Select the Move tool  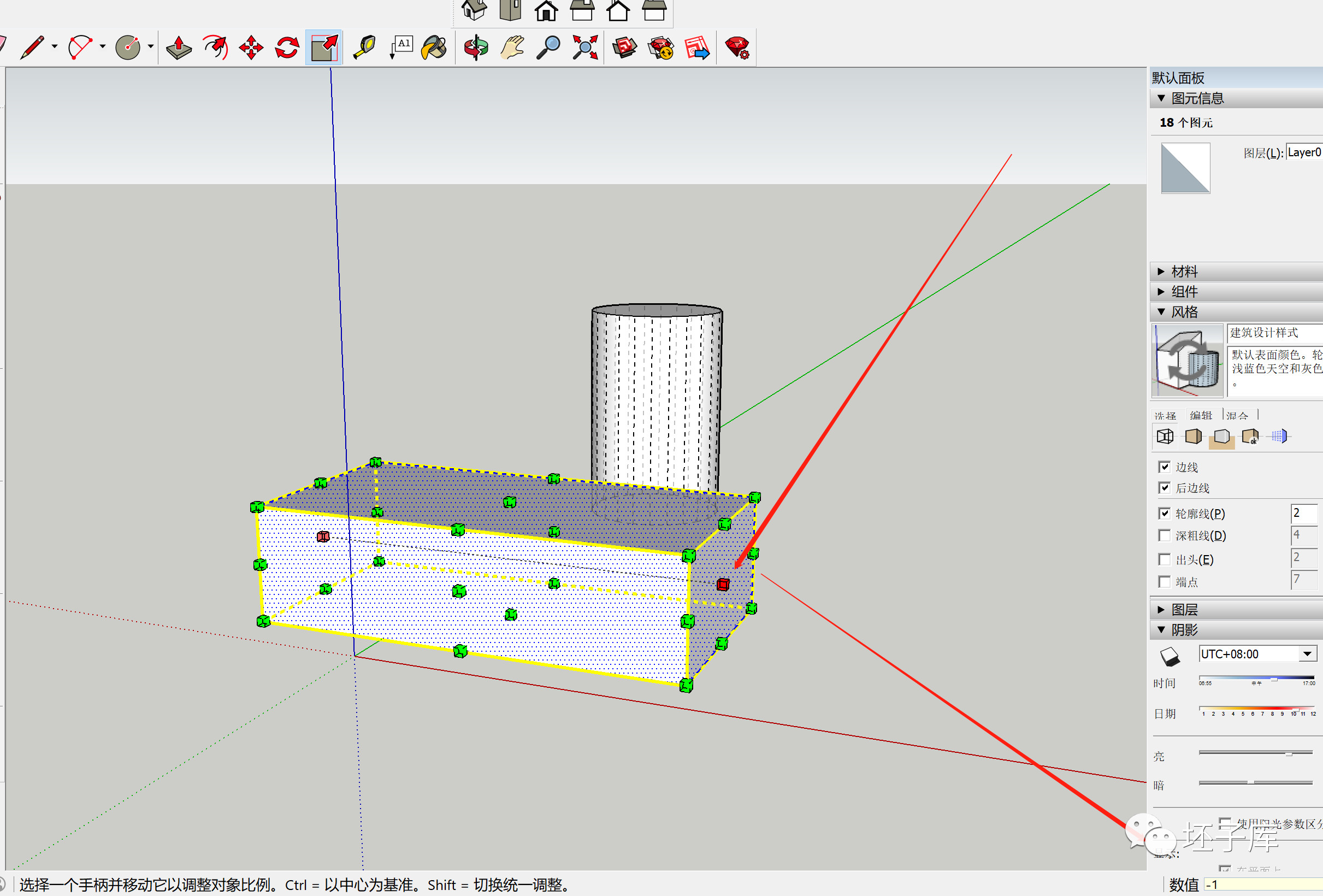tap(251, 47)
